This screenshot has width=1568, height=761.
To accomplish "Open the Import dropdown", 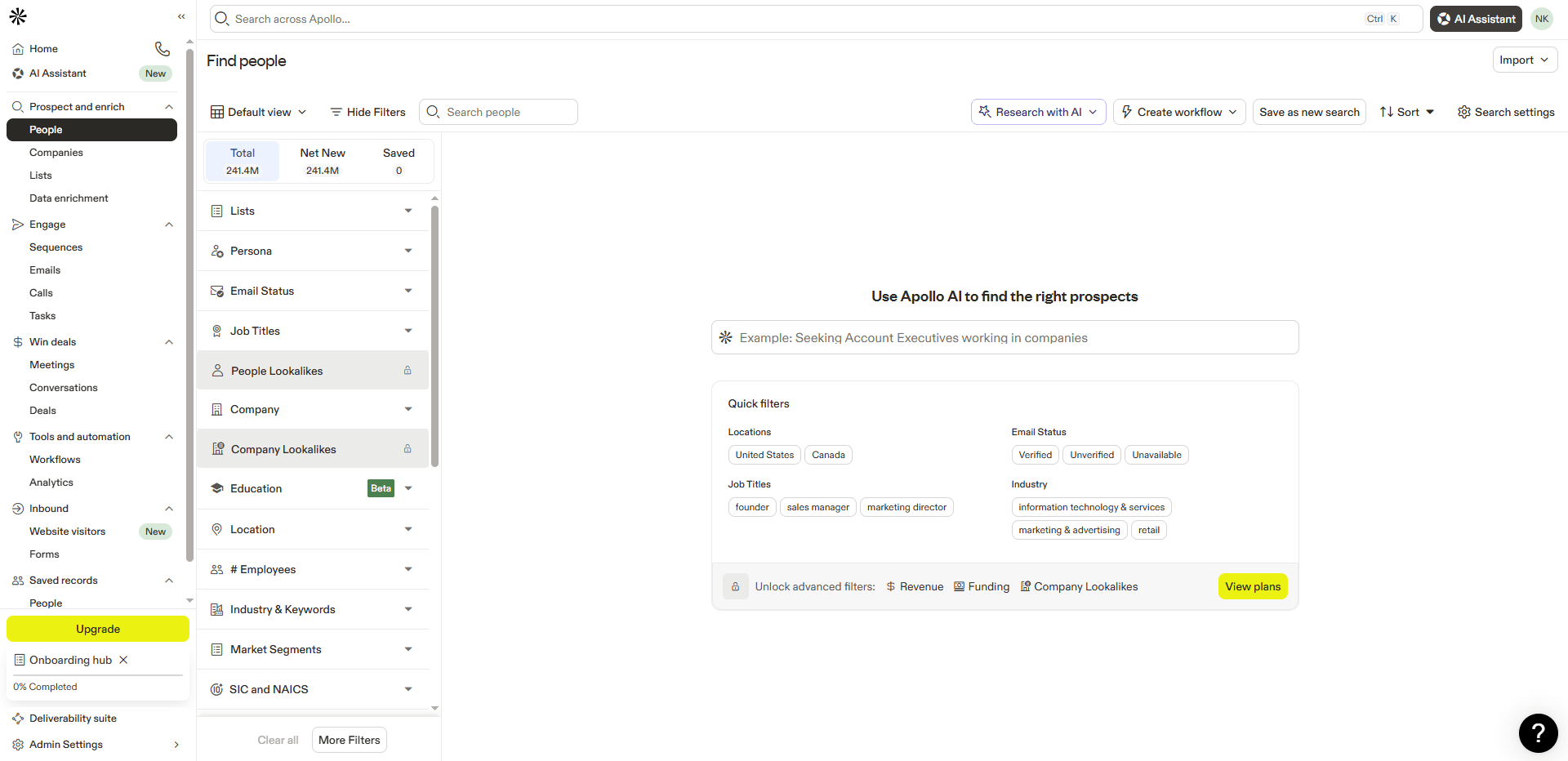I will pyautogui.click(x=1525, y=60).
